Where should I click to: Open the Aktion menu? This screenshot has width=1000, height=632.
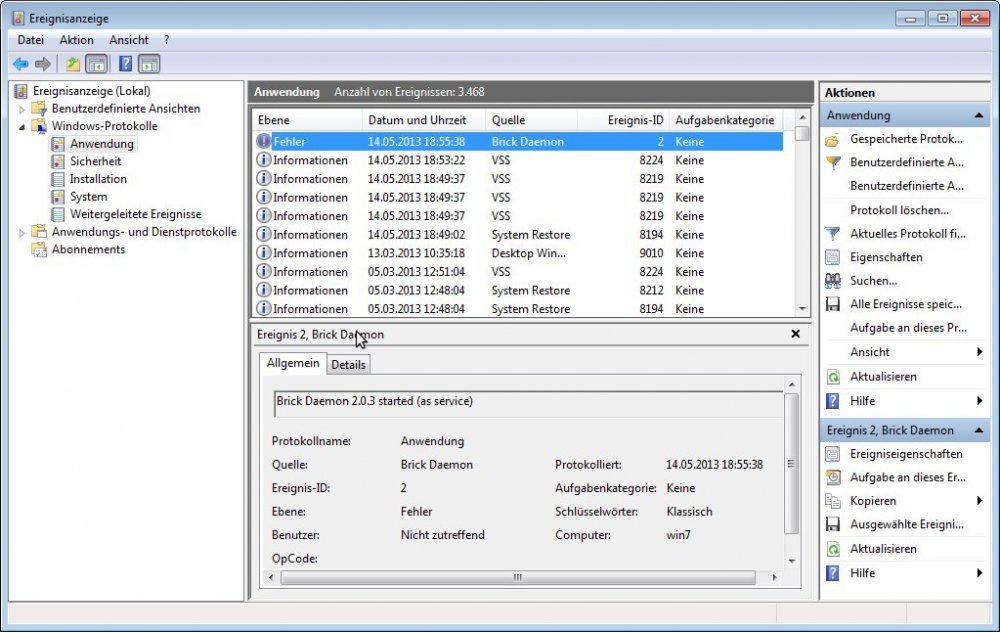(x=76, y=40)
